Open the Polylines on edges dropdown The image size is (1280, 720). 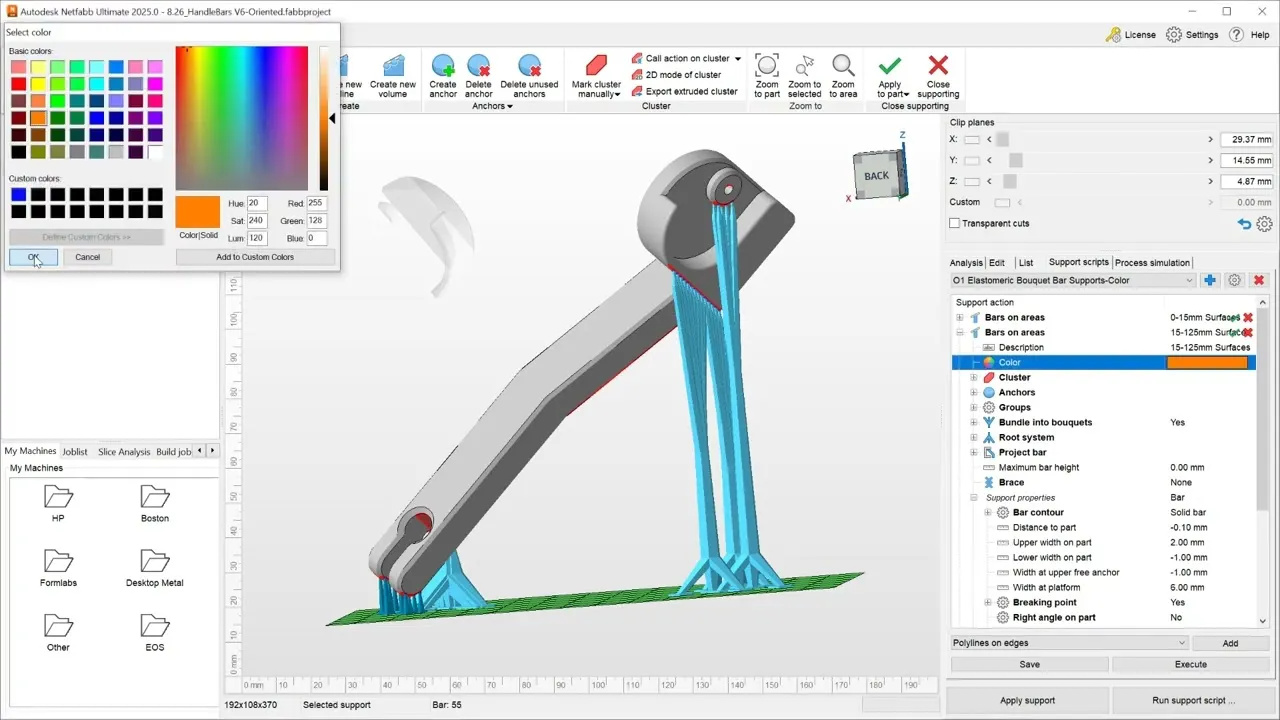coord(1182,643)
